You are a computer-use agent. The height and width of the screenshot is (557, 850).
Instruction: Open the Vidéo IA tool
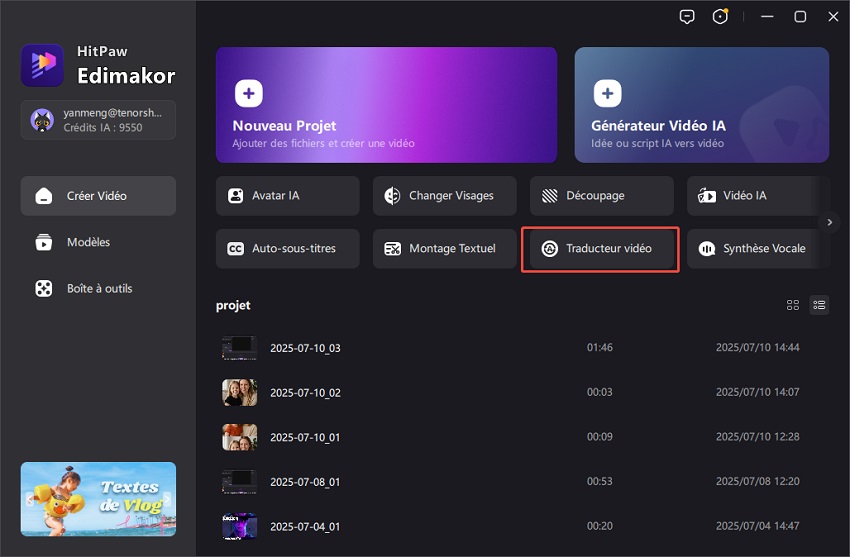coord(757,196)
